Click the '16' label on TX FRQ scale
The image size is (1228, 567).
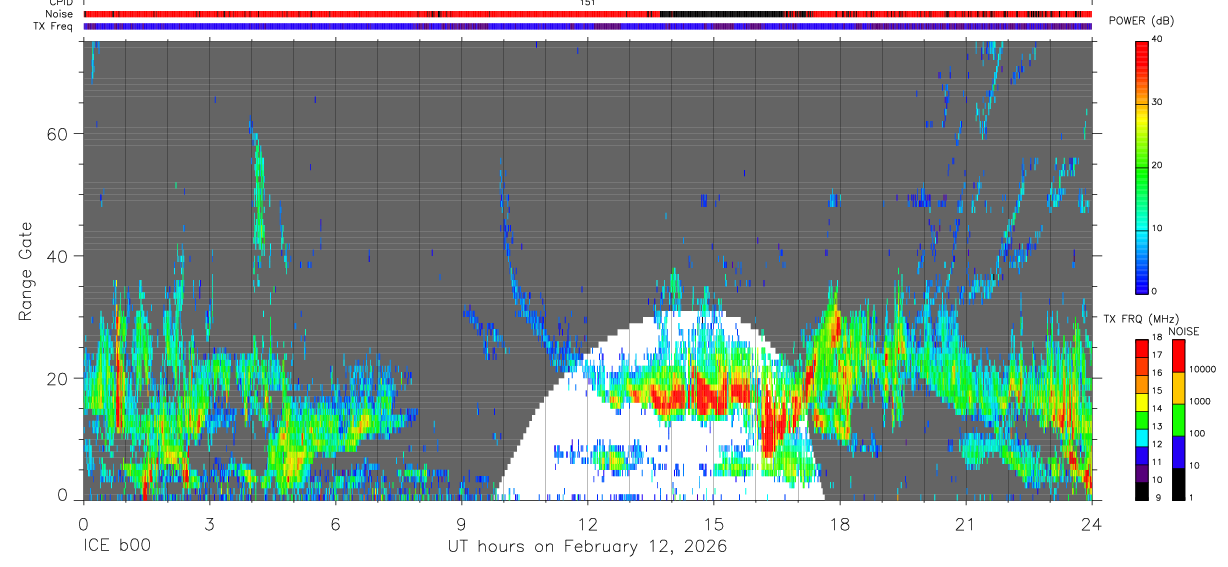1157,372
